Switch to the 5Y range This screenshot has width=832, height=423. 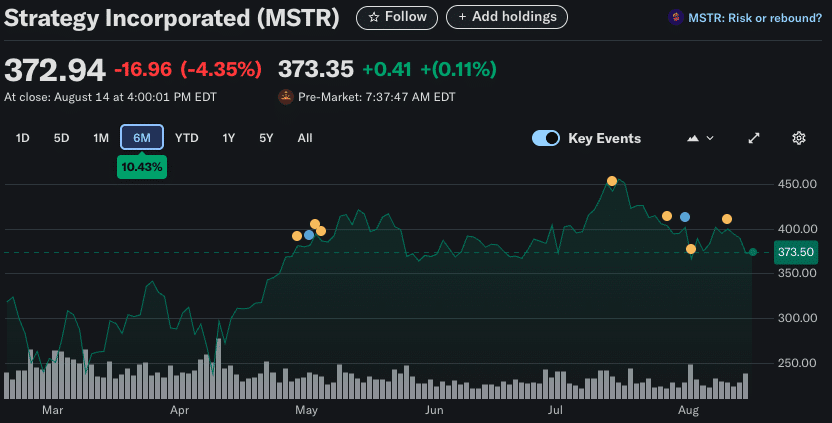click(x=266, y=138)
